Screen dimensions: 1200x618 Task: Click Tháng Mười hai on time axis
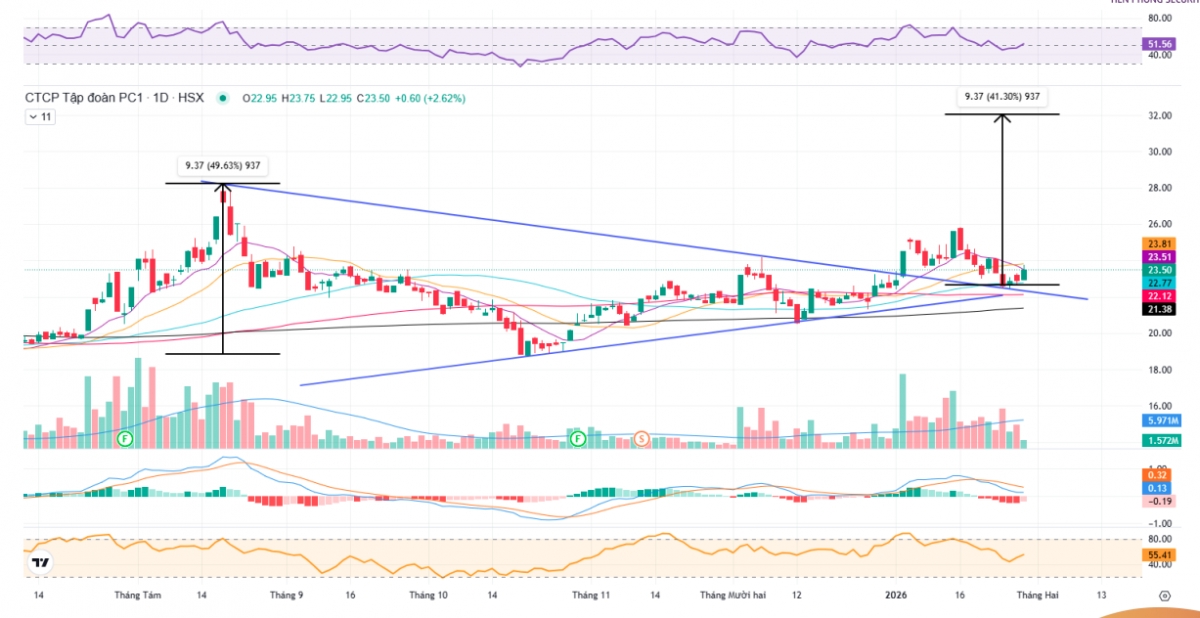click(733, 595)
